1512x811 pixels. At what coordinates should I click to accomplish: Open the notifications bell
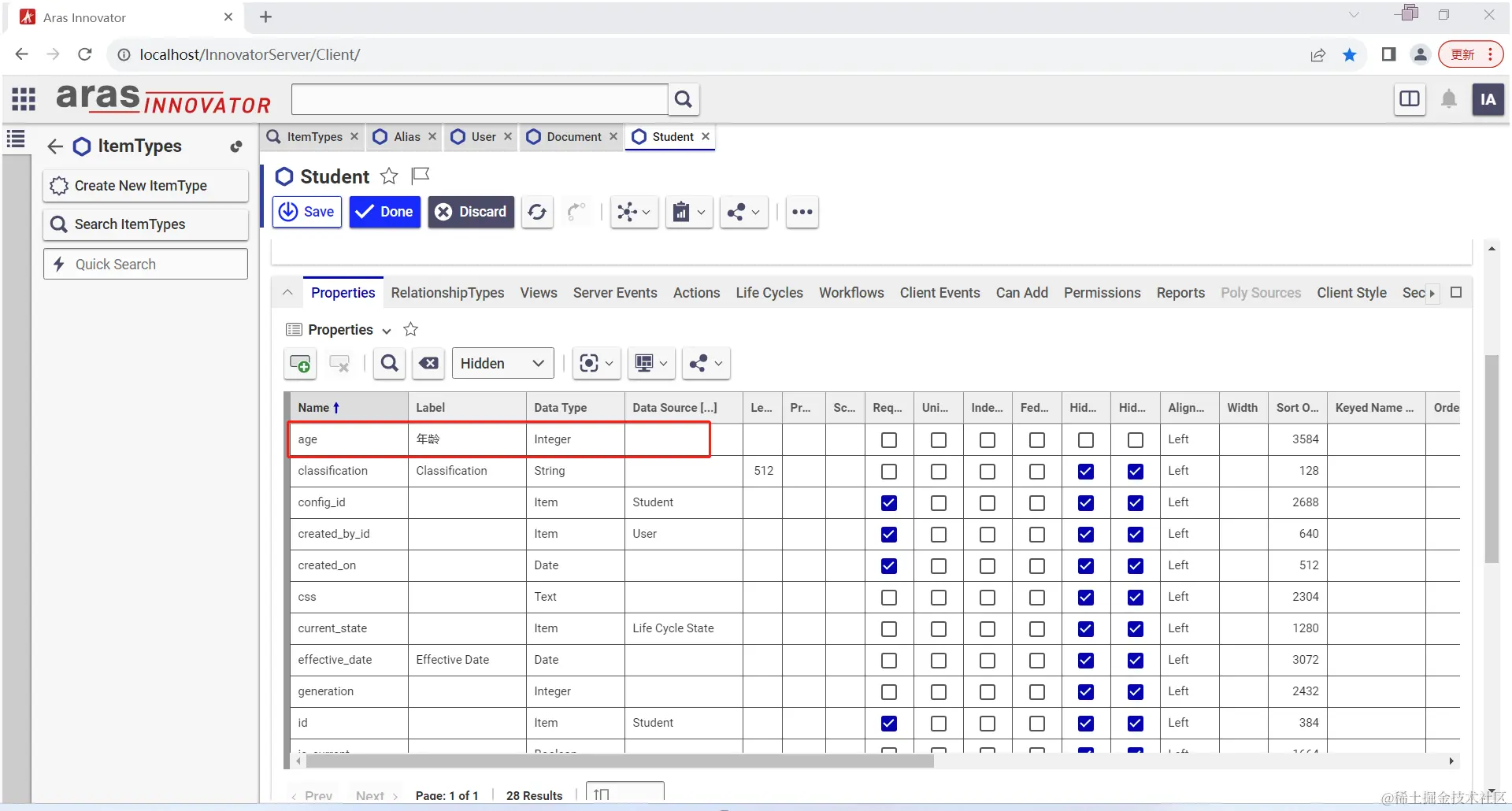tap(1449, 99)
